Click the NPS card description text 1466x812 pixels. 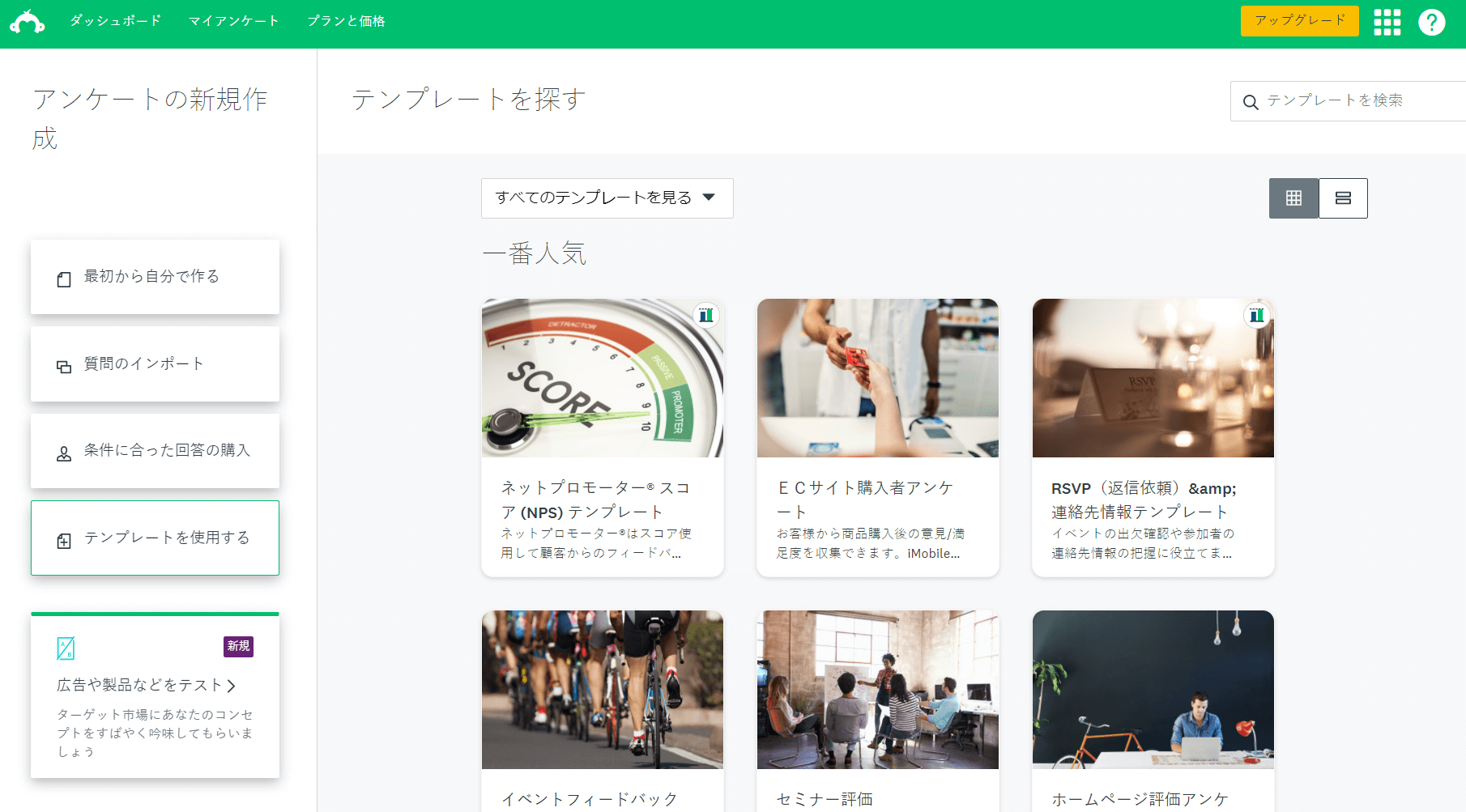(596, 543)
